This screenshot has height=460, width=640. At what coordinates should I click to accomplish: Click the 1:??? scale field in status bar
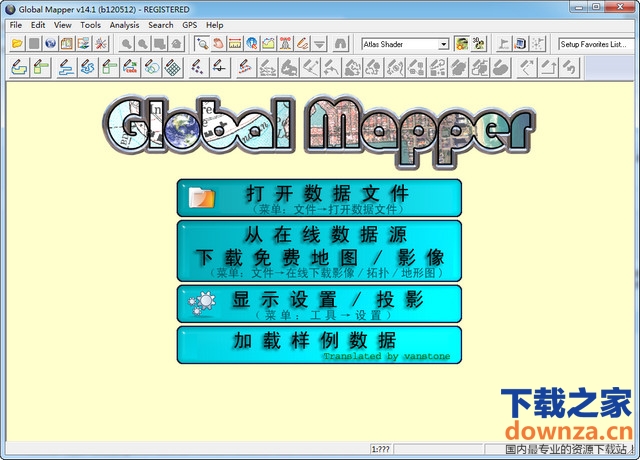click(380, 449)
